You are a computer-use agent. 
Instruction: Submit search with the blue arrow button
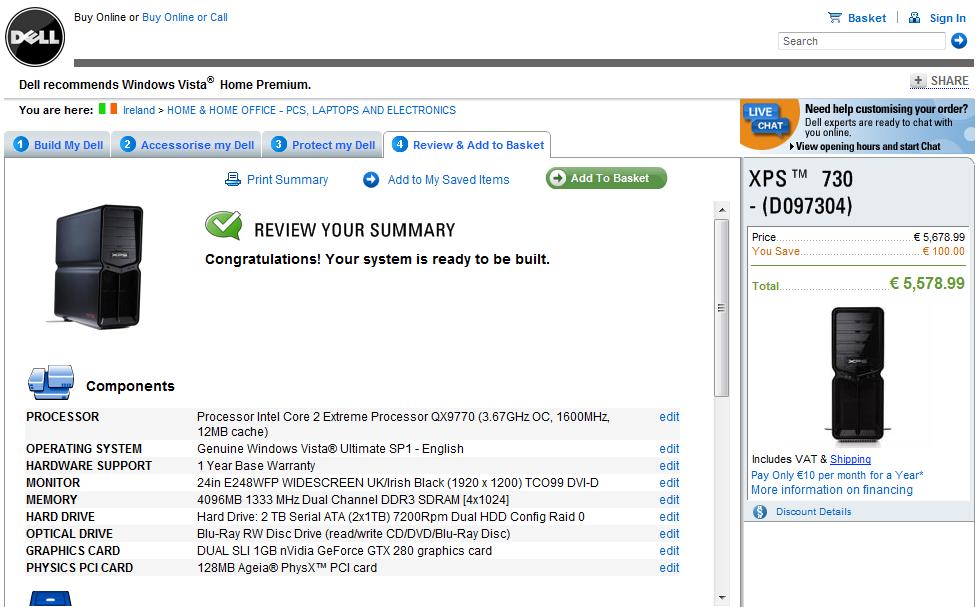(959, 41)
